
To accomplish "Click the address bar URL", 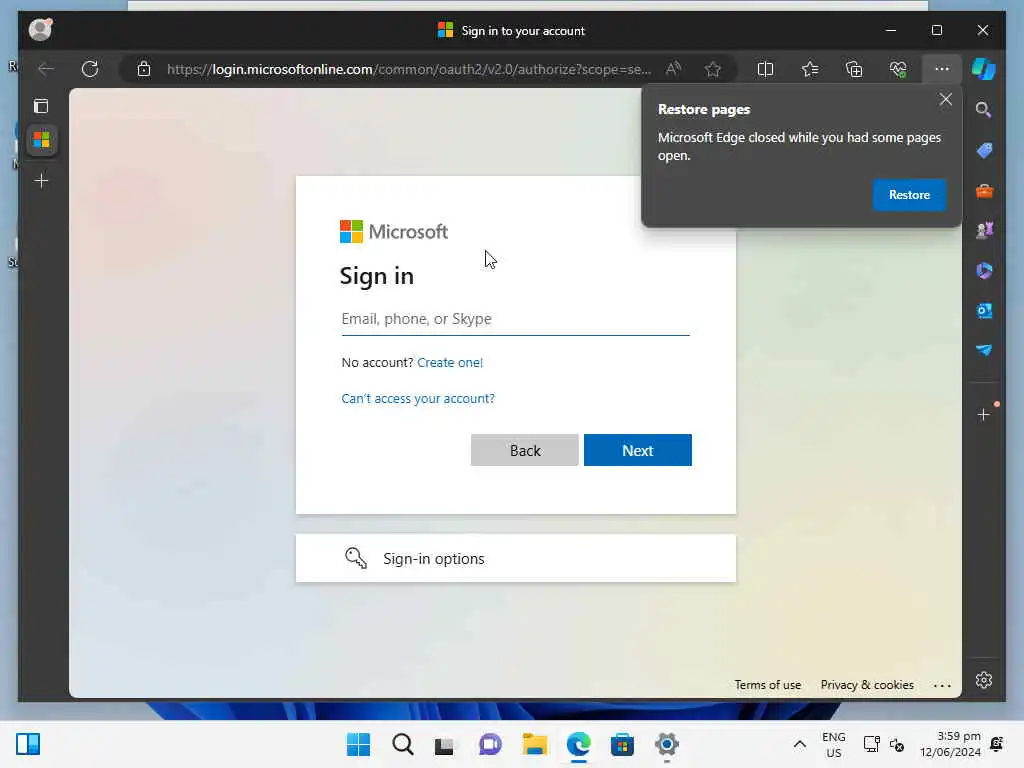I will pos(408,69).
